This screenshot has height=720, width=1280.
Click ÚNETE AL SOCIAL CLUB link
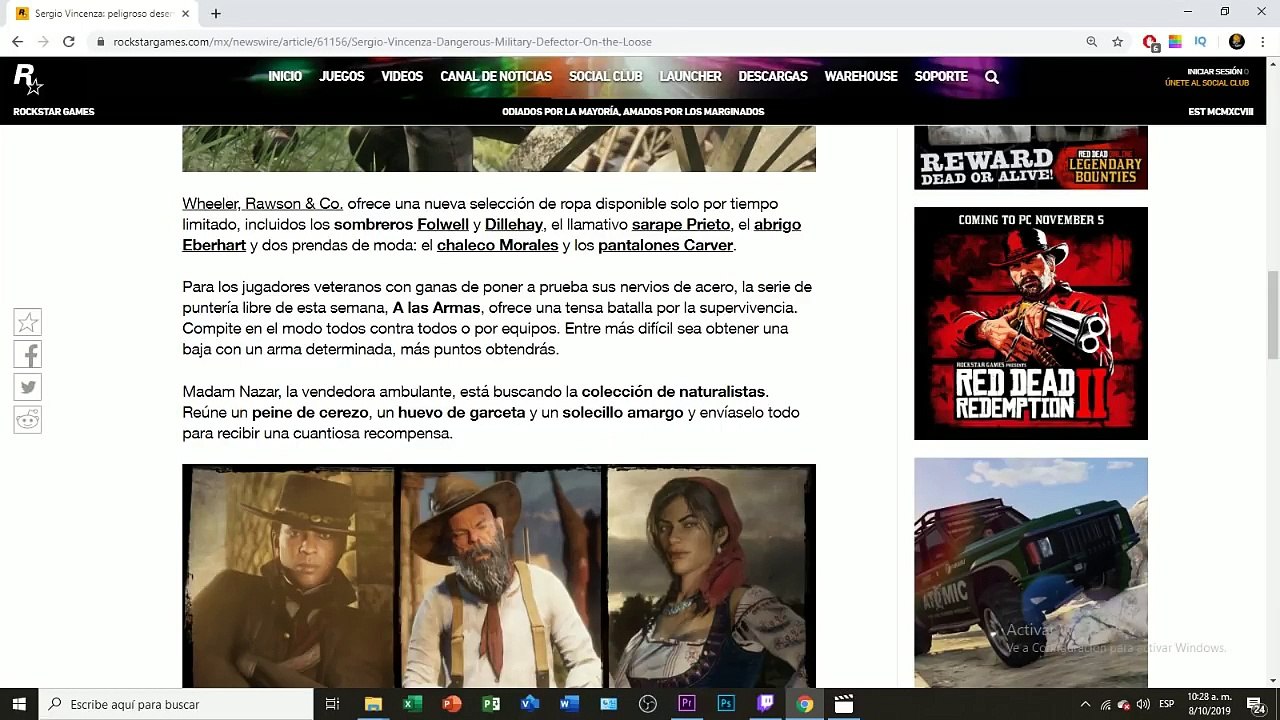tap(1207, 83)
